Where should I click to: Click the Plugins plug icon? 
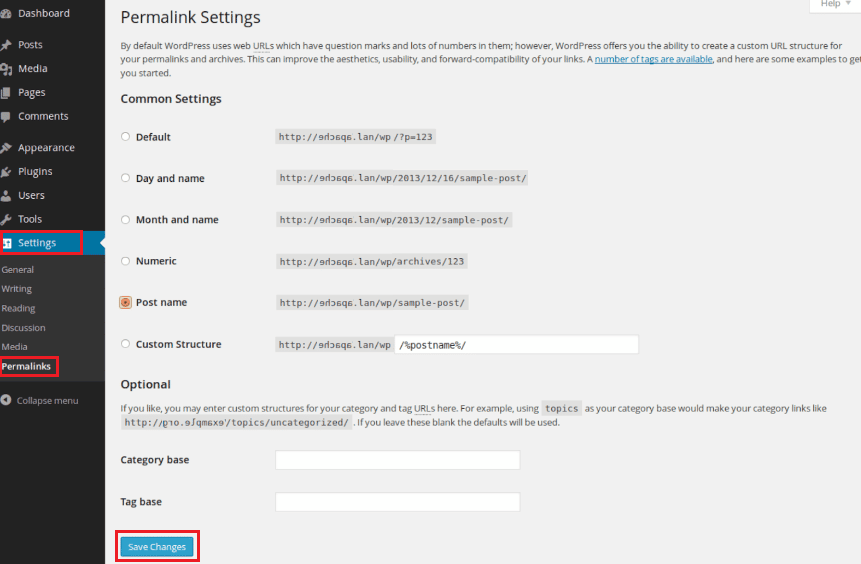tap(5, 172)
